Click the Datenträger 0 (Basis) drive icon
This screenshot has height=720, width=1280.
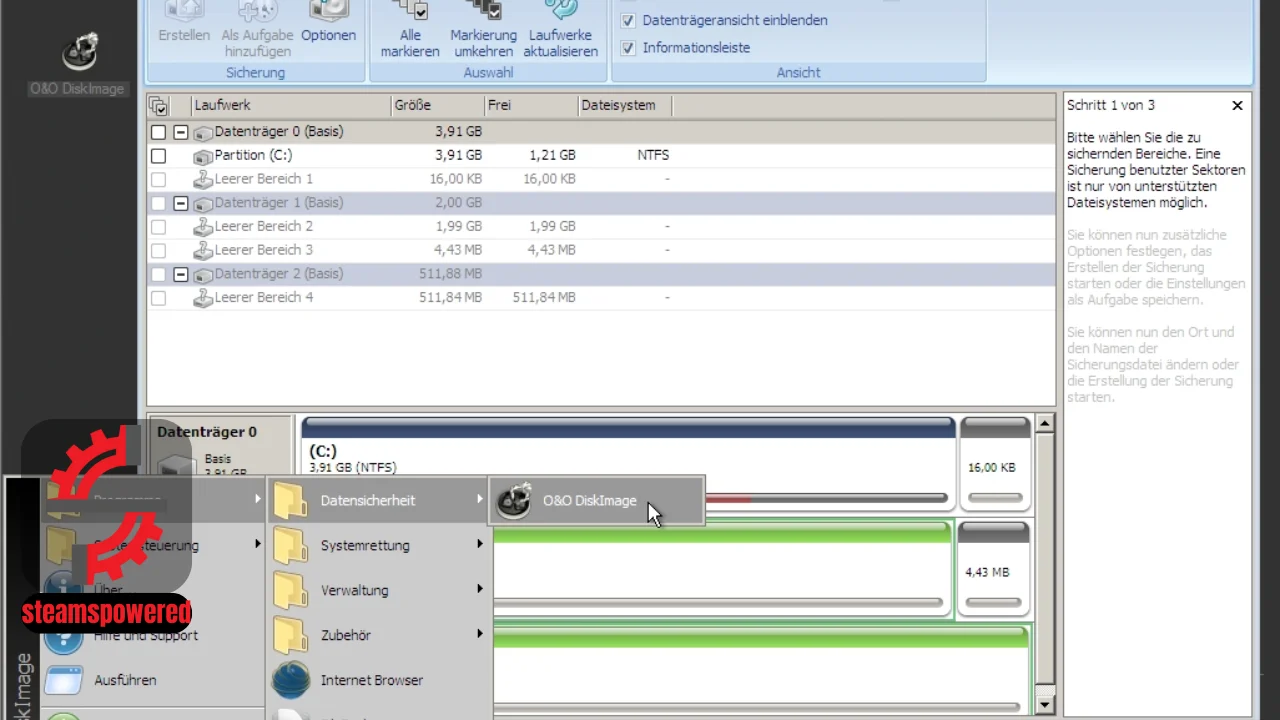point(203,132)
